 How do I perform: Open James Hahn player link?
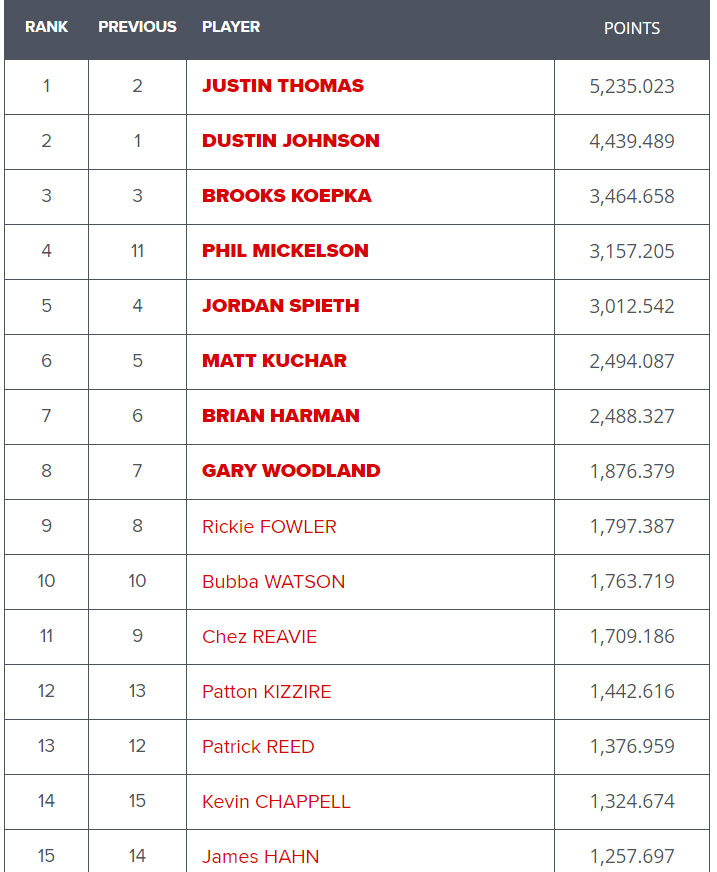260,857
